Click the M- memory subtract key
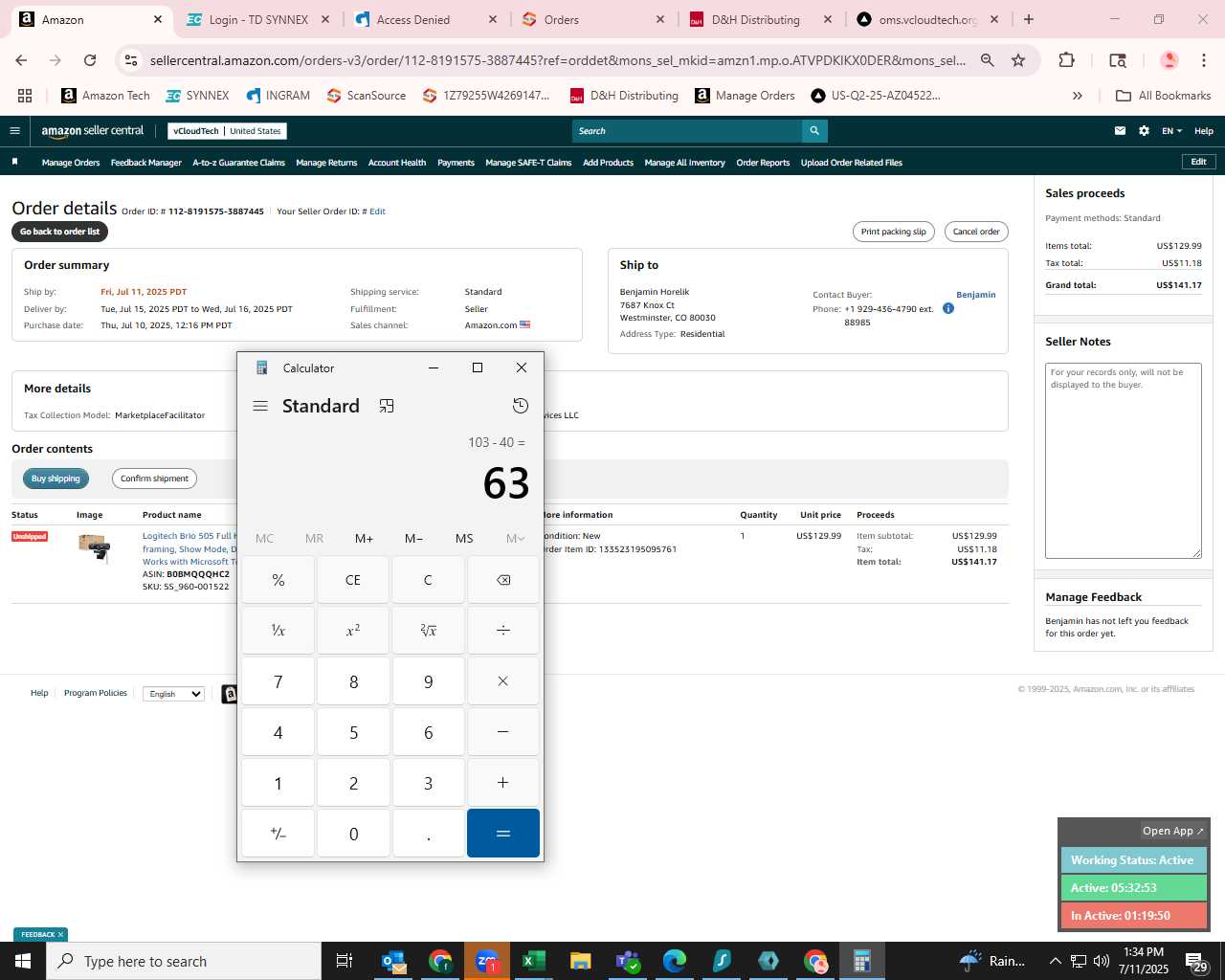This screenshot has height=980, width=1225. pos(413,539)
